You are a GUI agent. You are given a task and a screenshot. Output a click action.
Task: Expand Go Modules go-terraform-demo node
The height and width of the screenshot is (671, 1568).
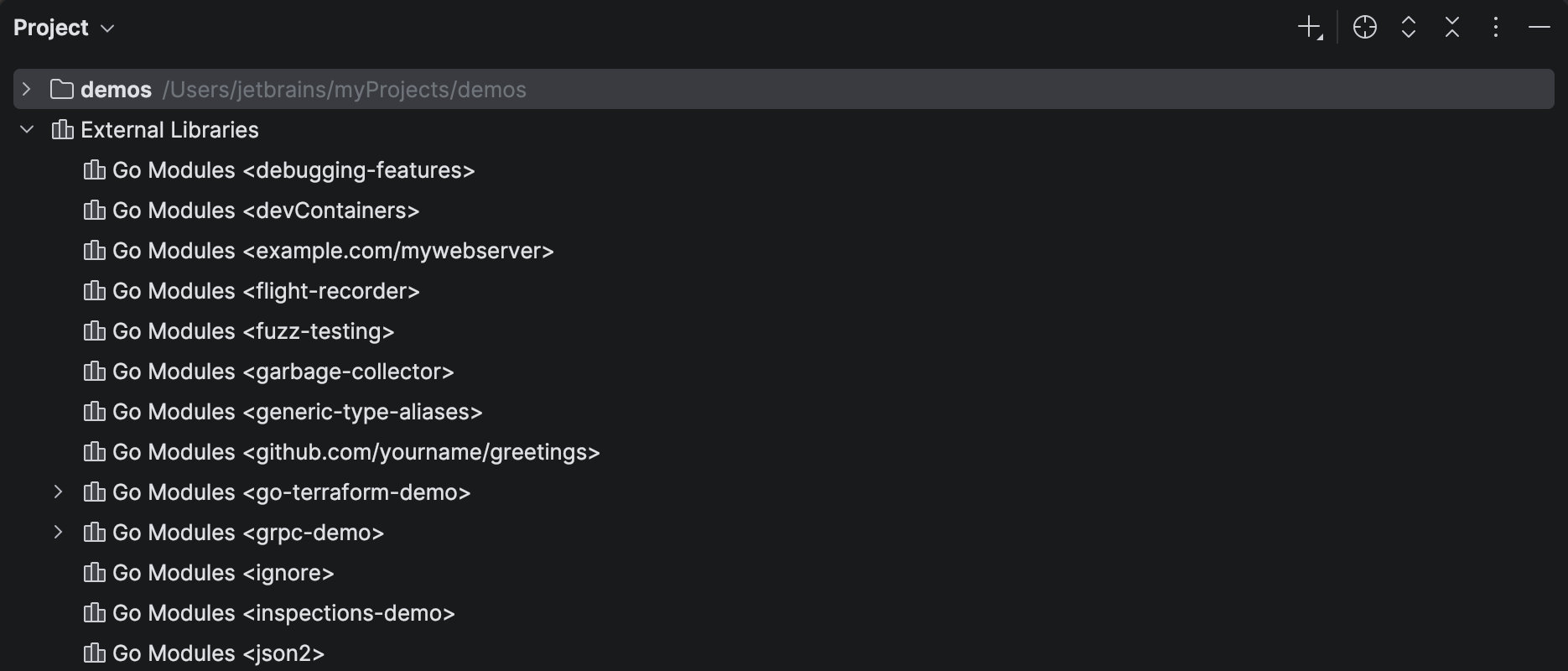coord(58,492)
